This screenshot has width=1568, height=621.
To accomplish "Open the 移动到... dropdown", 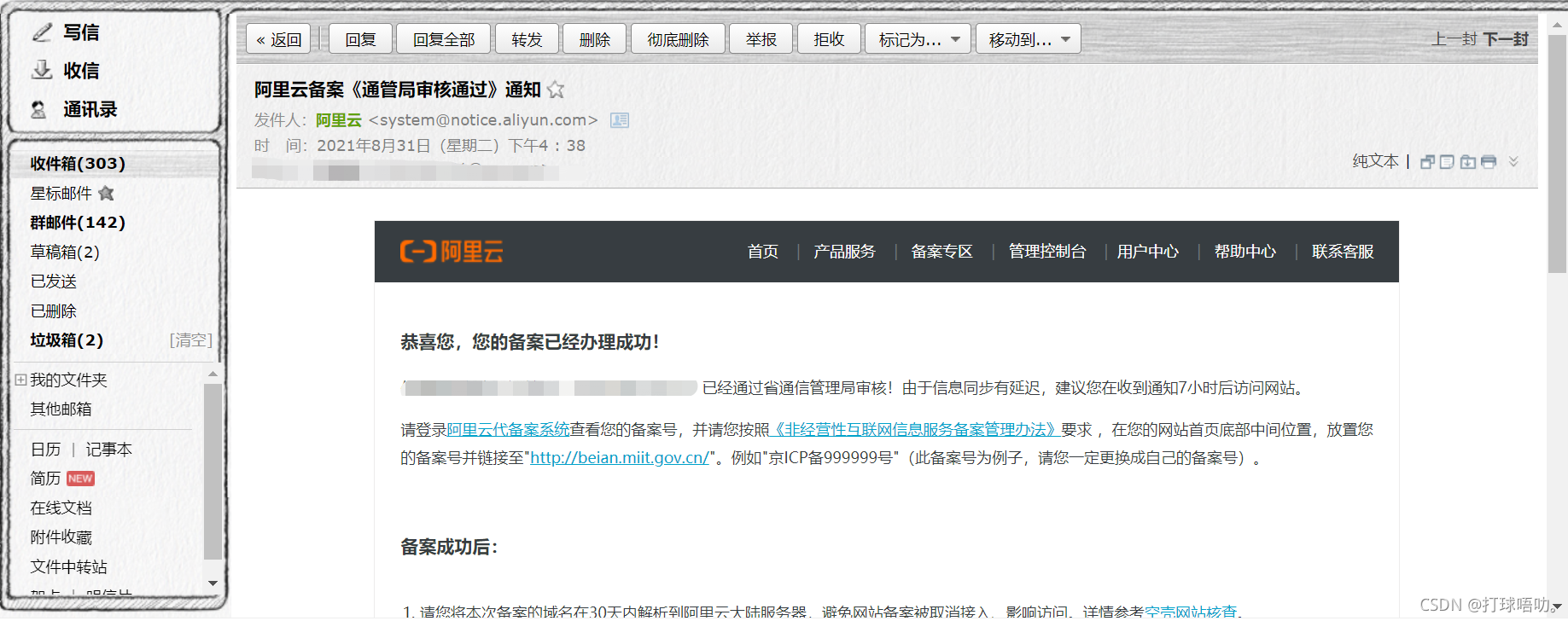I will pyautogui.click(x=1028, y=39).
